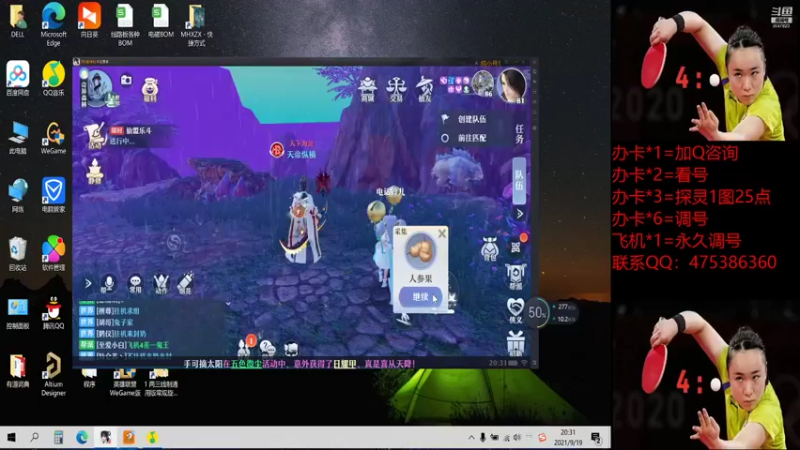Select the character portrait showing level 81
Viewport: 800px width, 450px height.
coord(512,86)
